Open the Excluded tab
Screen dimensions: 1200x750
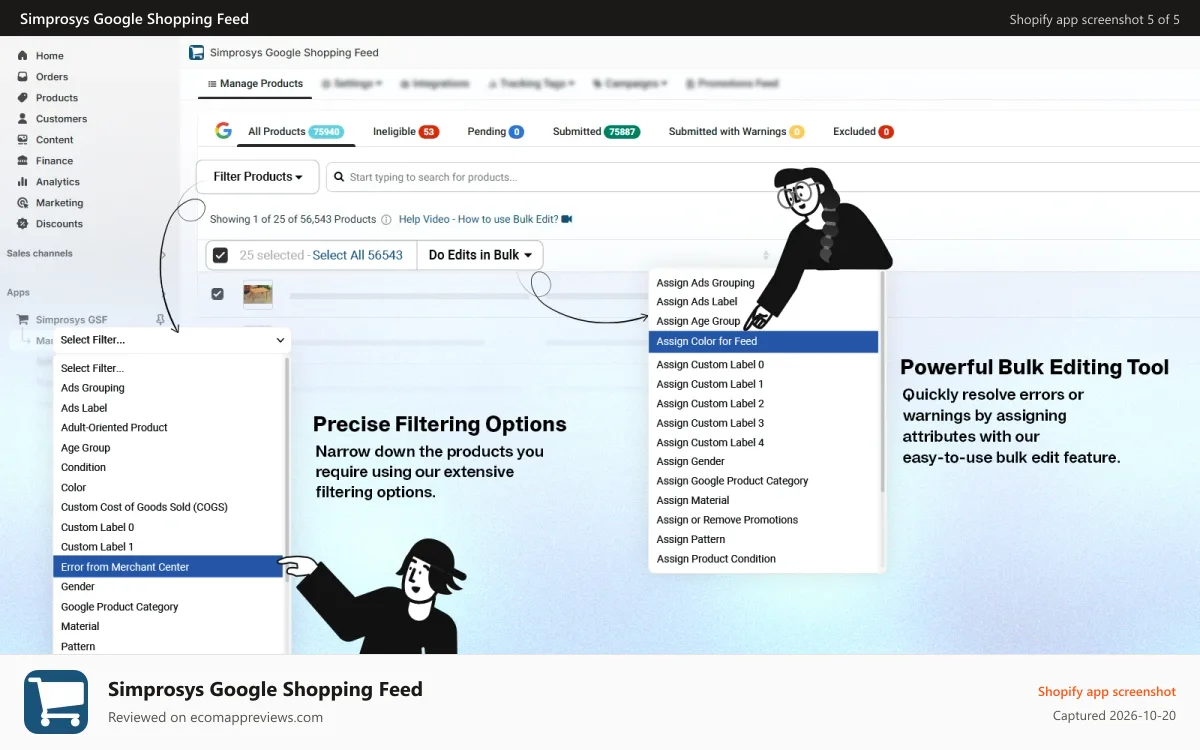tap(863, 131)
